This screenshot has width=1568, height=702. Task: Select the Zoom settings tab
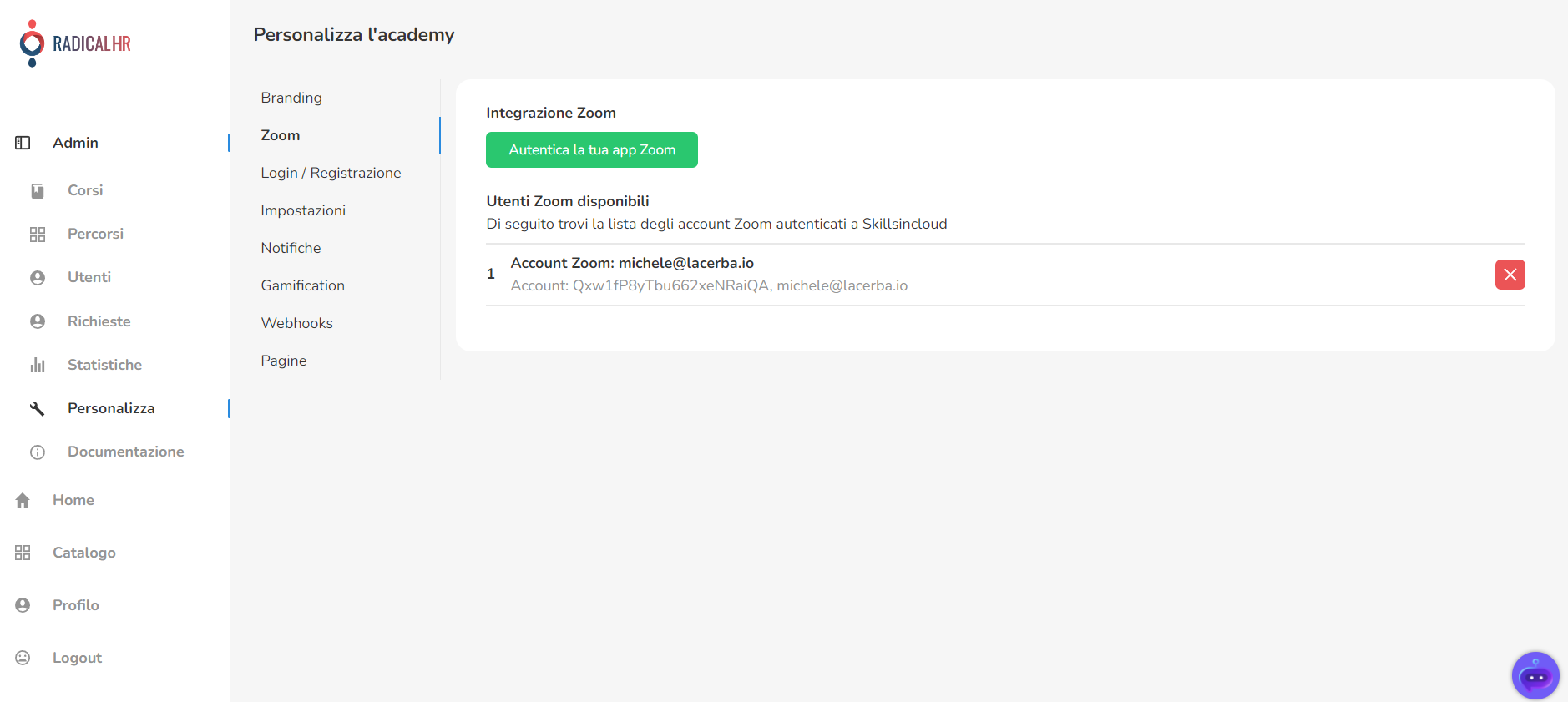point(281,135)
